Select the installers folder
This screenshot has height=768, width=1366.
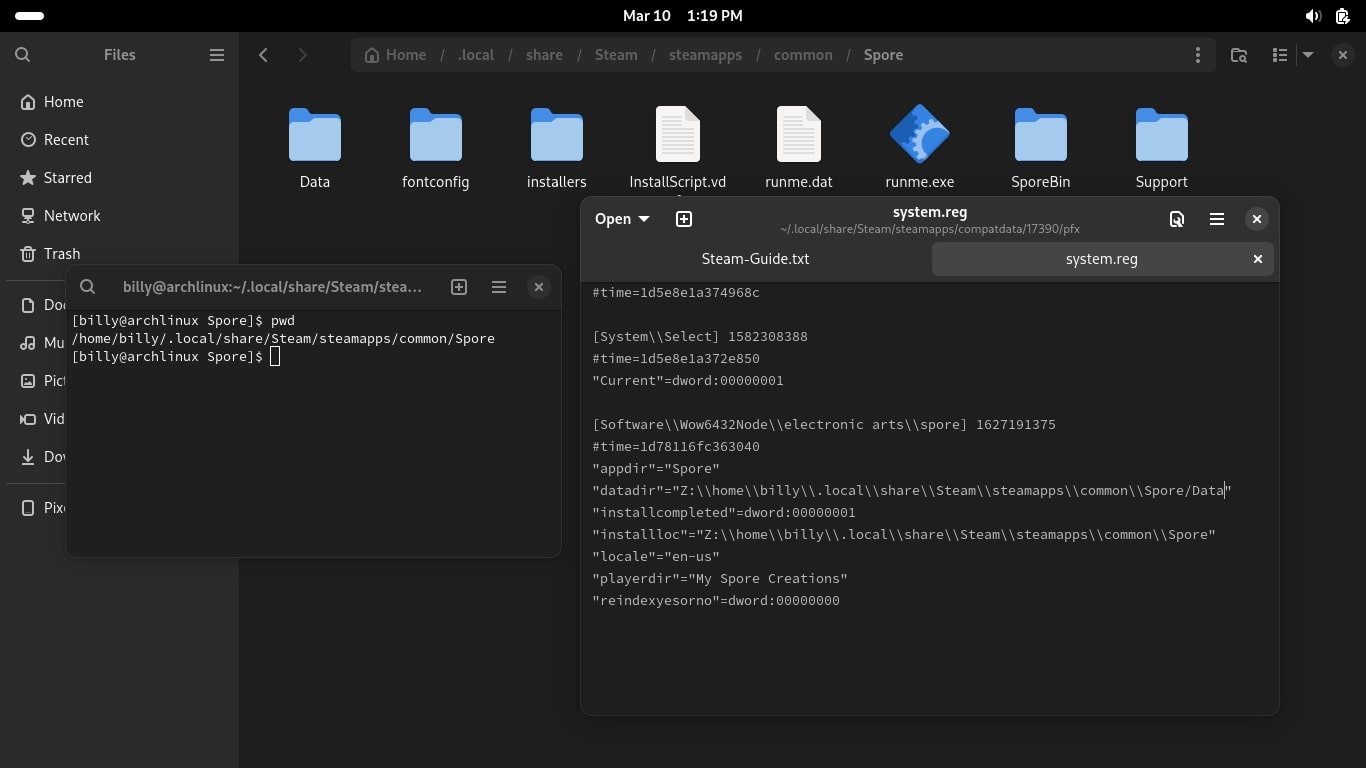click(x=557, y=148)
